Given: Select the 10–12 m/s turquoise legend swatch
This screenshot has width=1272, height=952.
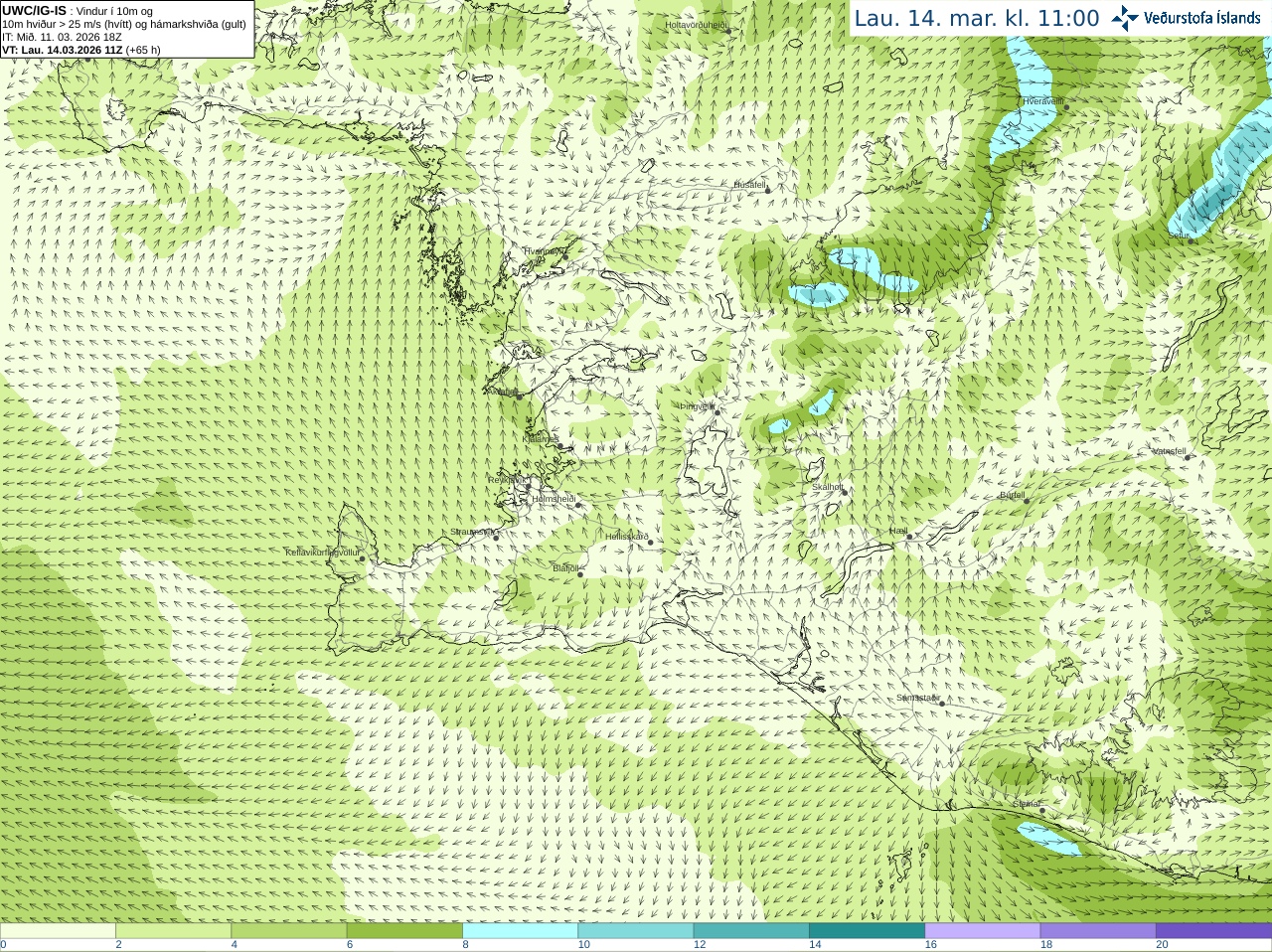Looking at the screenshot, I should point(635,931).
